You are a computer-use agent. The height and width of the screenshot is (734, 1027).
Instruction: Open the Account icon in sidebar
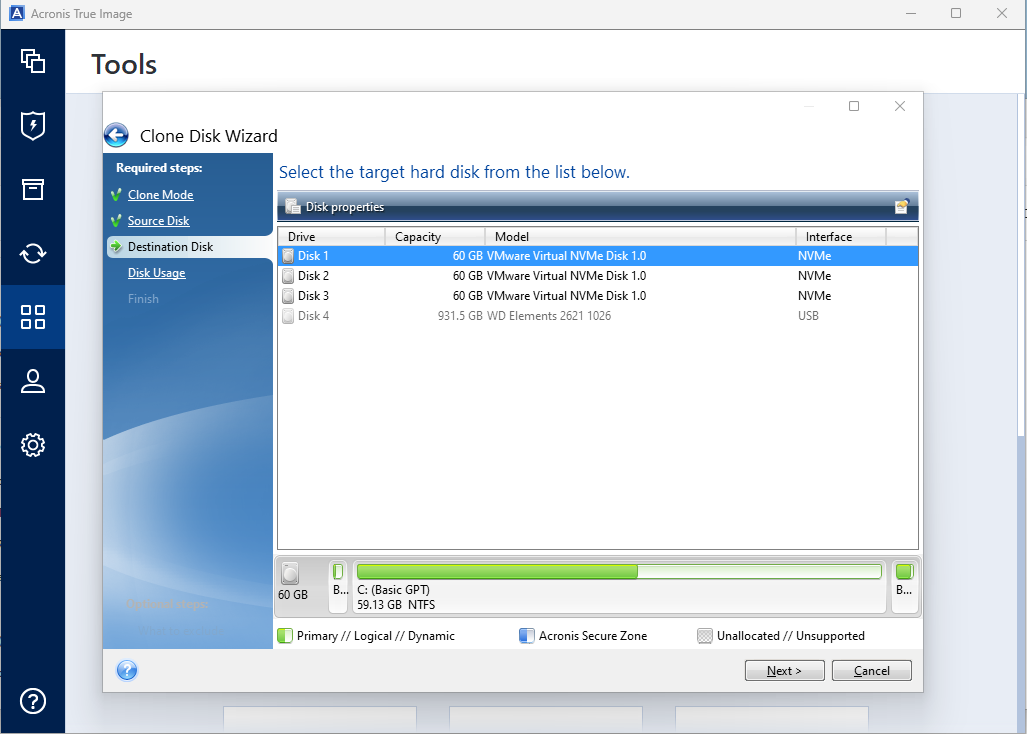[33, 381]
